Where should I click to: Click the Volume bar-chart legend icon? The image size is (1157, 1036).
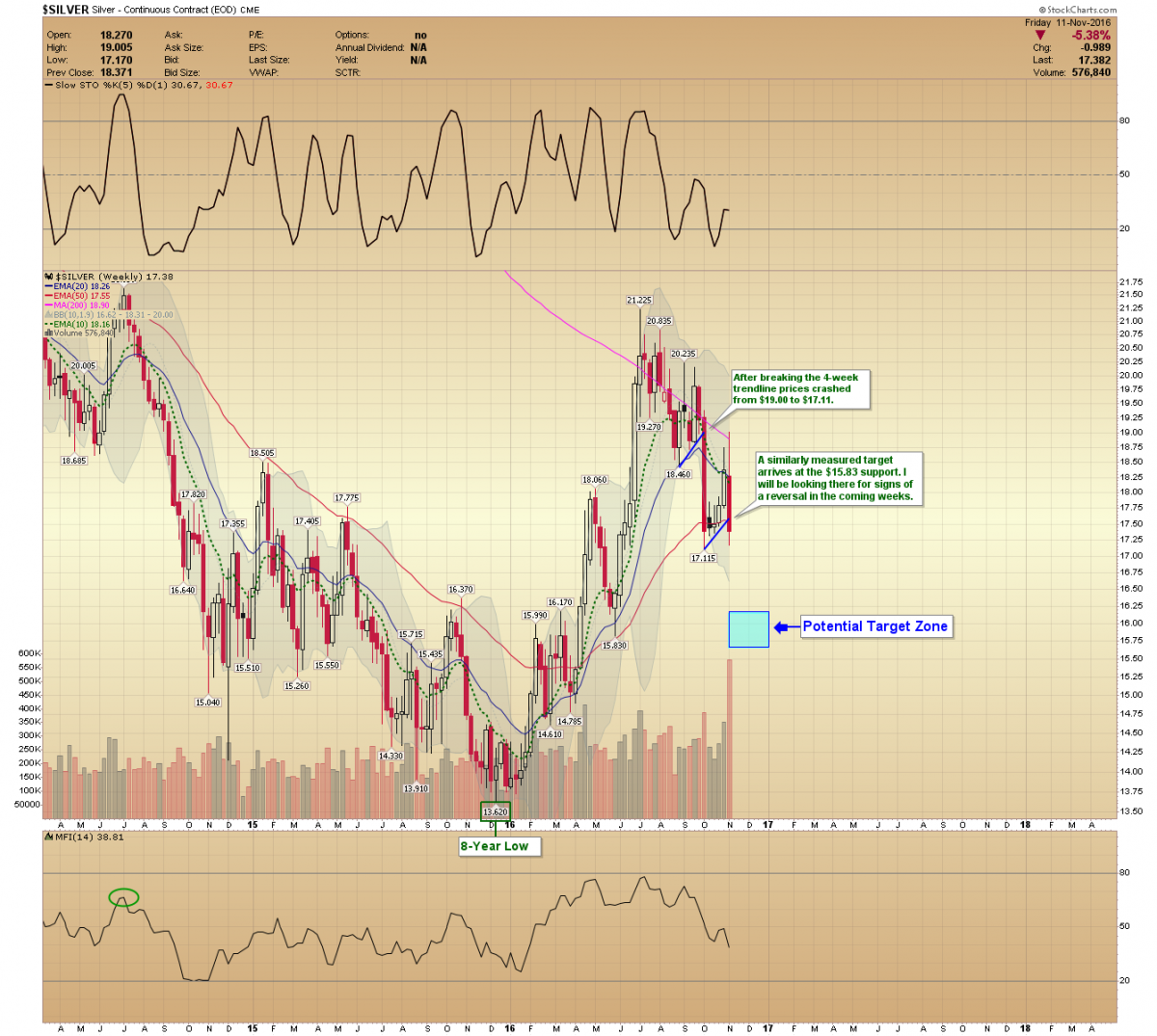pyautogui.click(x=48, y=333)
